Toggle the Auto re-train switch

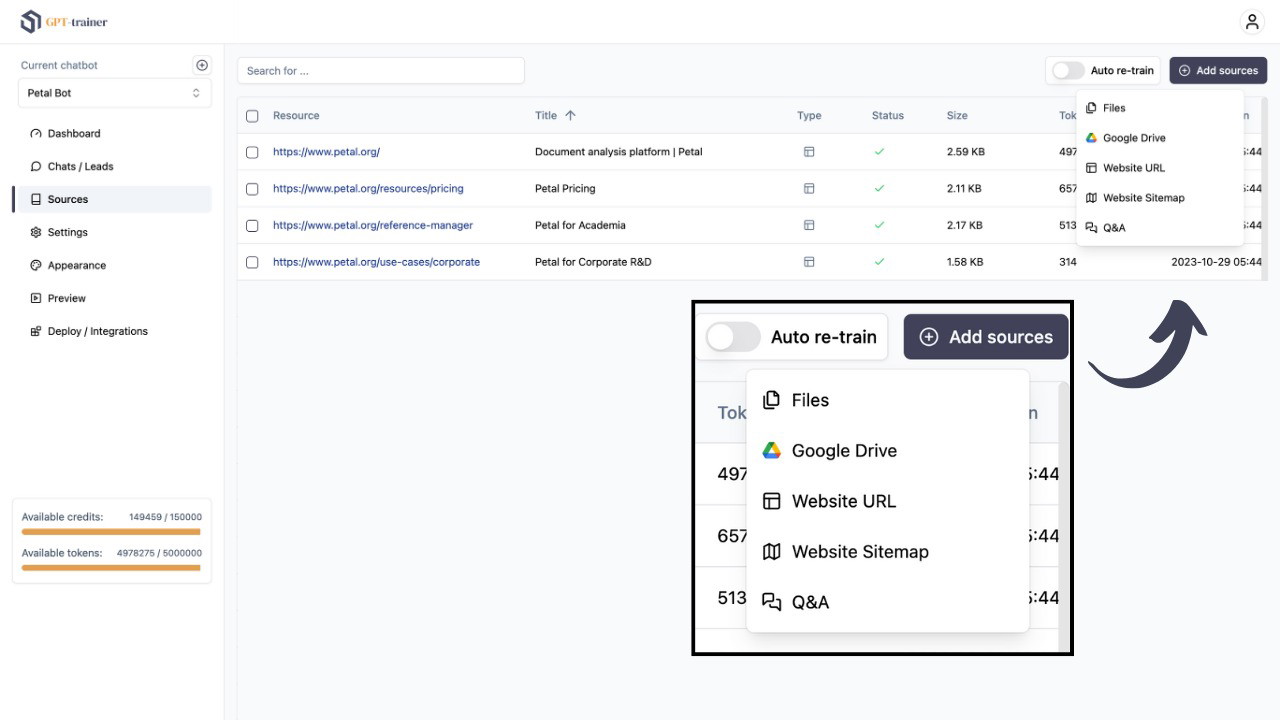pos(1068,71)
